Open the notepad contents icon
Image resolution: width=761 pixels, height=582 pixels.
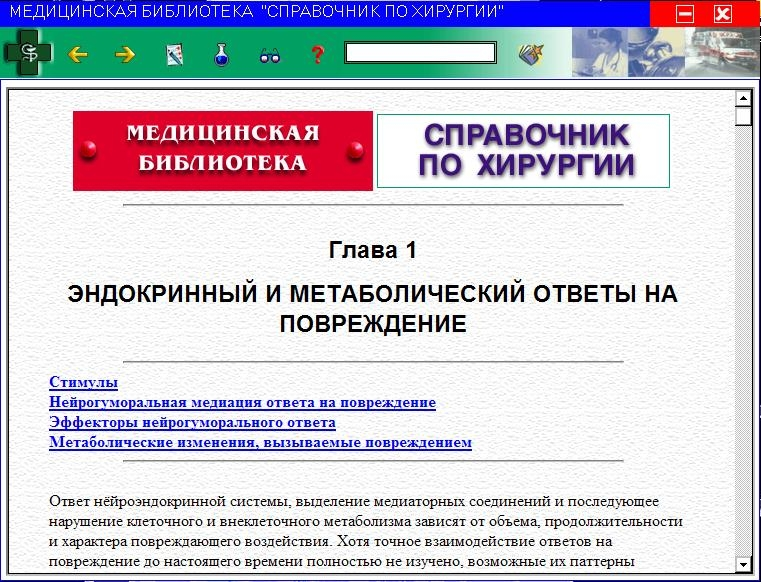(x=175, y=55)
